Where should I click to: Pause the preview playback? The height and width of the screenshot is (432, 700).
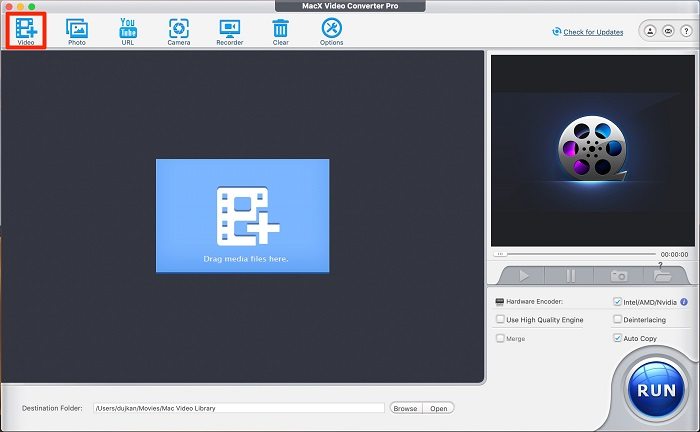point(570,275)
